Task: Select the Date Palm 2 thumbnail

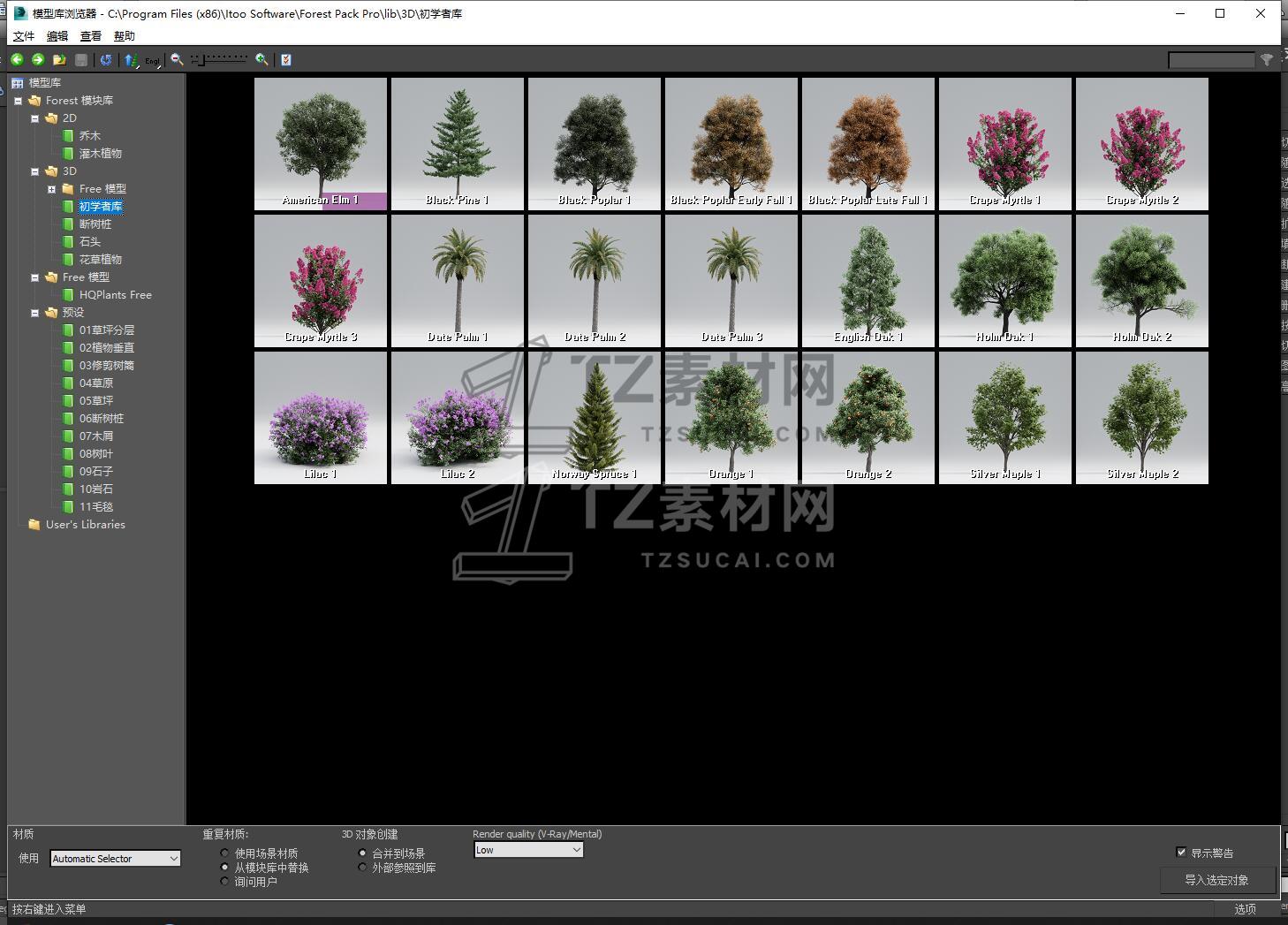Action: click(595, 281)
